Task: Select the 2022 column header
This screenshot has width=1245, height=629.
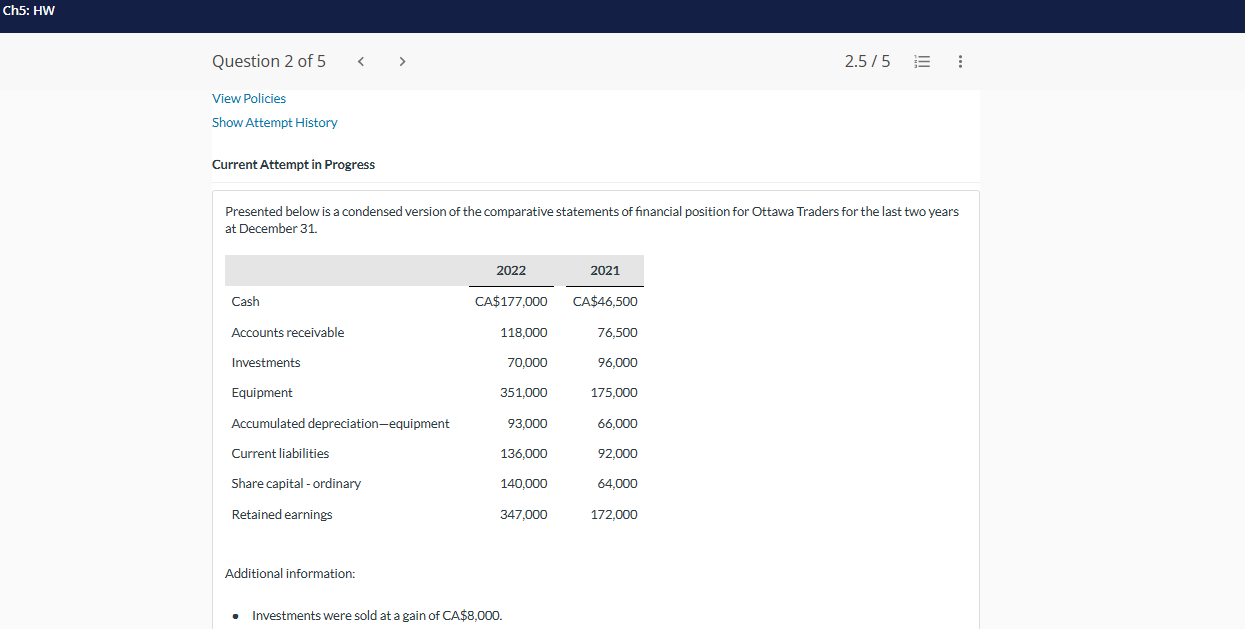Action: point(511,270)
